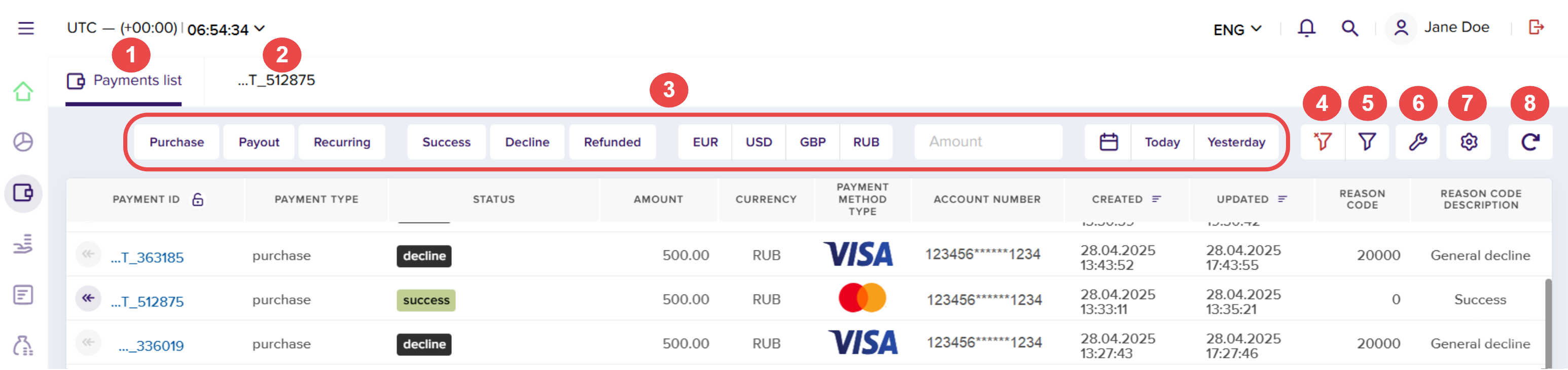This screenshot has width=1568, height=370.
Task: Open the table settings gear icon
Action: pos(1469,142)
